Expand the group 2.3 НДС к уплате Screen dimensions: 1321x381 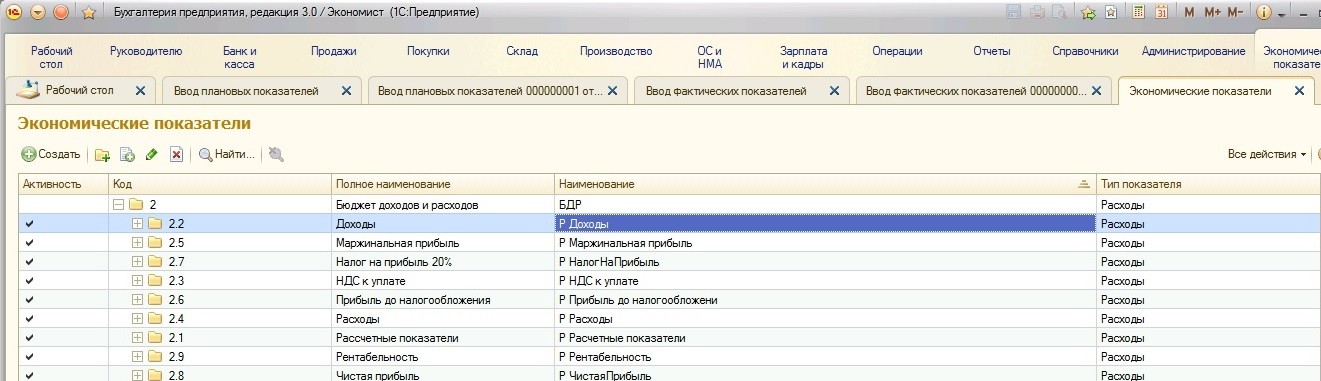click(138, 281)
